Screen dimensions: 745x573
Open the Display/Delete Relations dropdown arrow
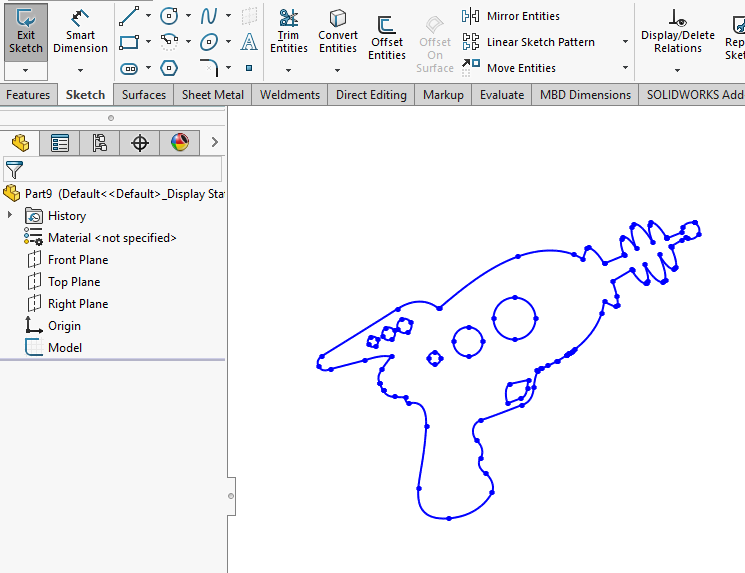[x=678, y=70]
